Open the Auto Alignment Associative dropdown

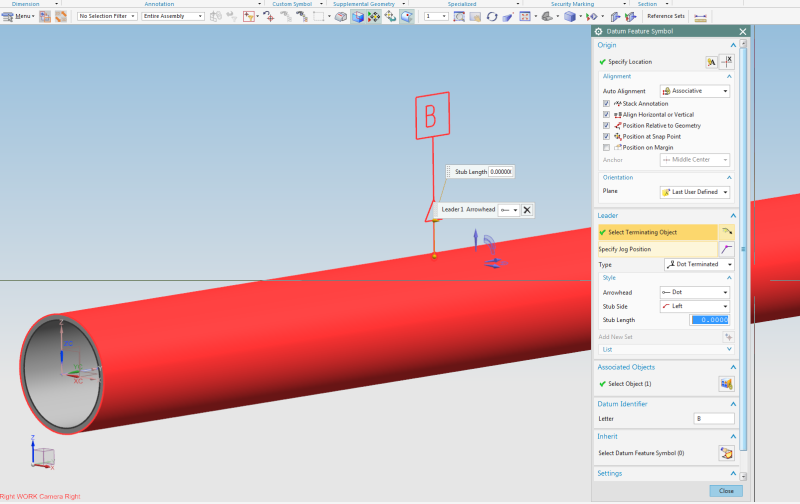[694, 91]
